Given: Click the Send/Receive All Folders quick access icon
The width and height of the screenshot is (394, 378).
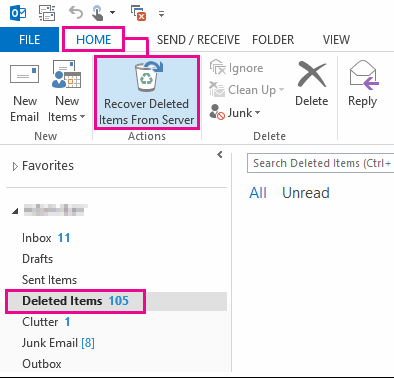Looking at the screenshot, I should (x=47, y=13).
